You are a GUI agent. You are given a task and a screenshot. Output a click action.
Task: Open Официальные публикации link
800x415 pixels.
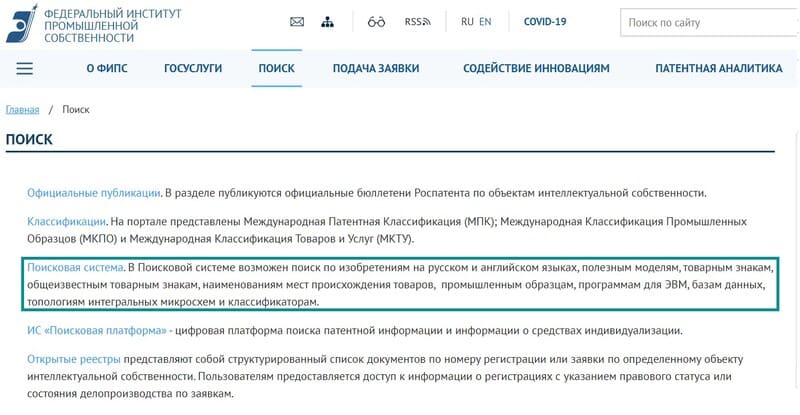point(94,193)
